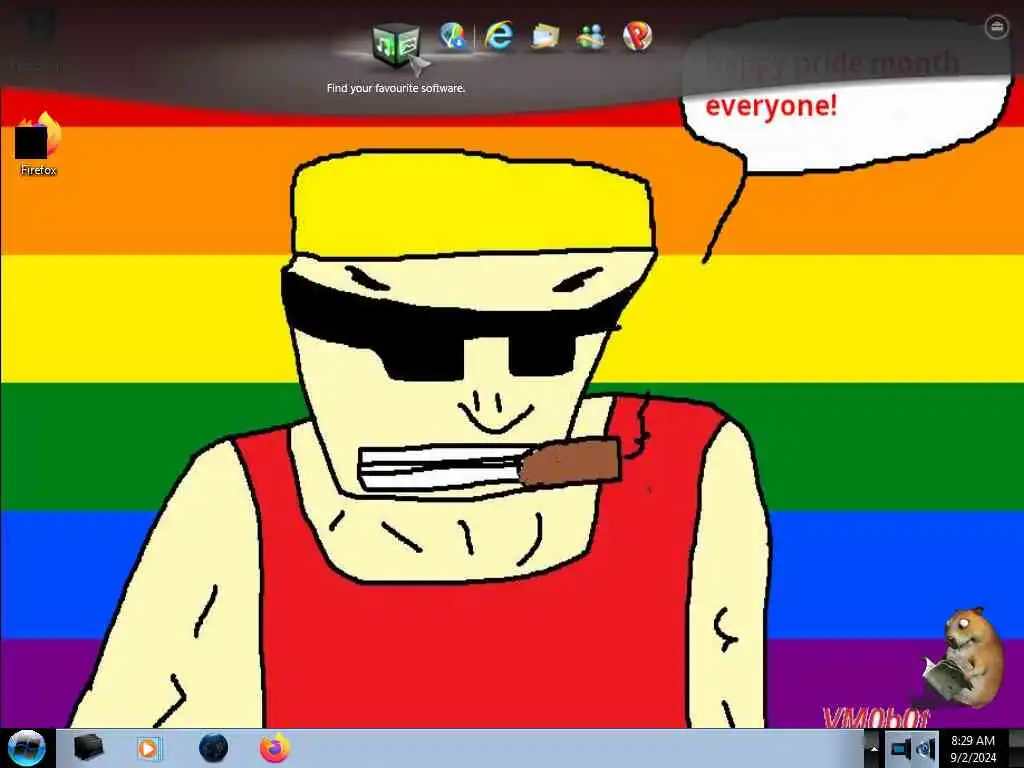Open the black folder taskbar icon
1024x768 pixels.
(88, 748)
